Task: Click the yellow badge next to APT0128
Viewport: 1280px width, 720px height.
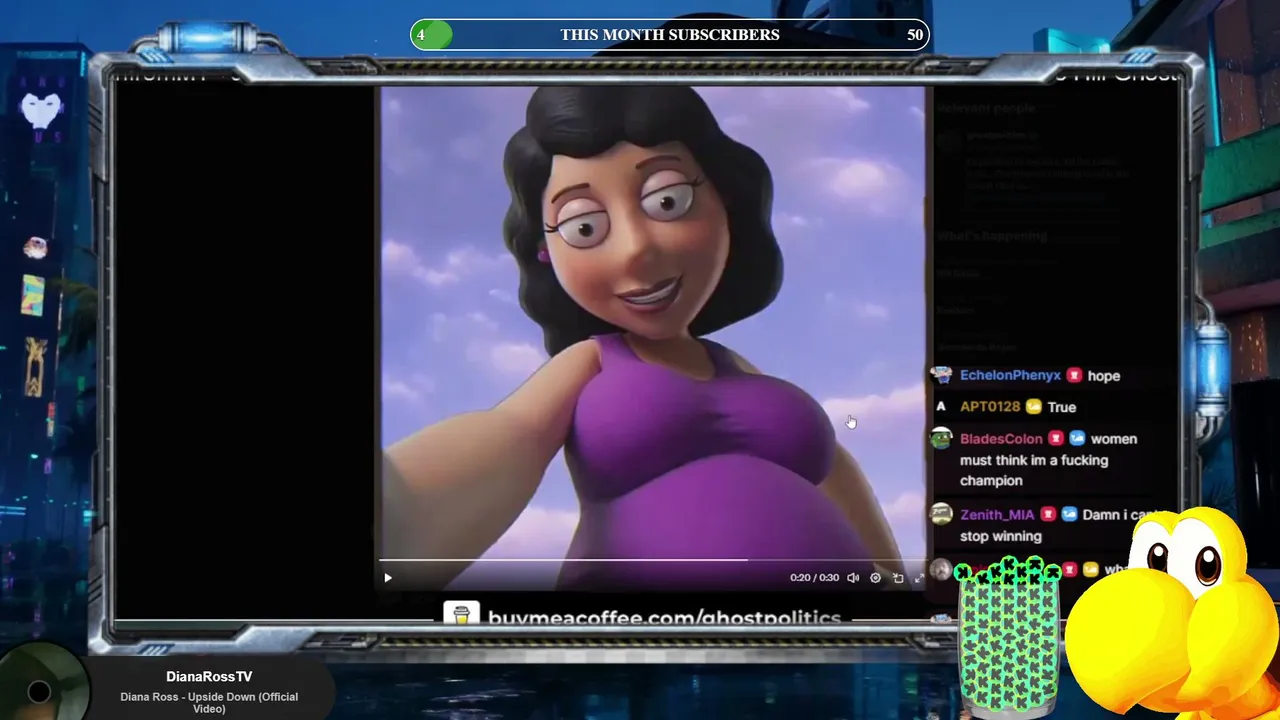Action: (x=1033, y=407)
